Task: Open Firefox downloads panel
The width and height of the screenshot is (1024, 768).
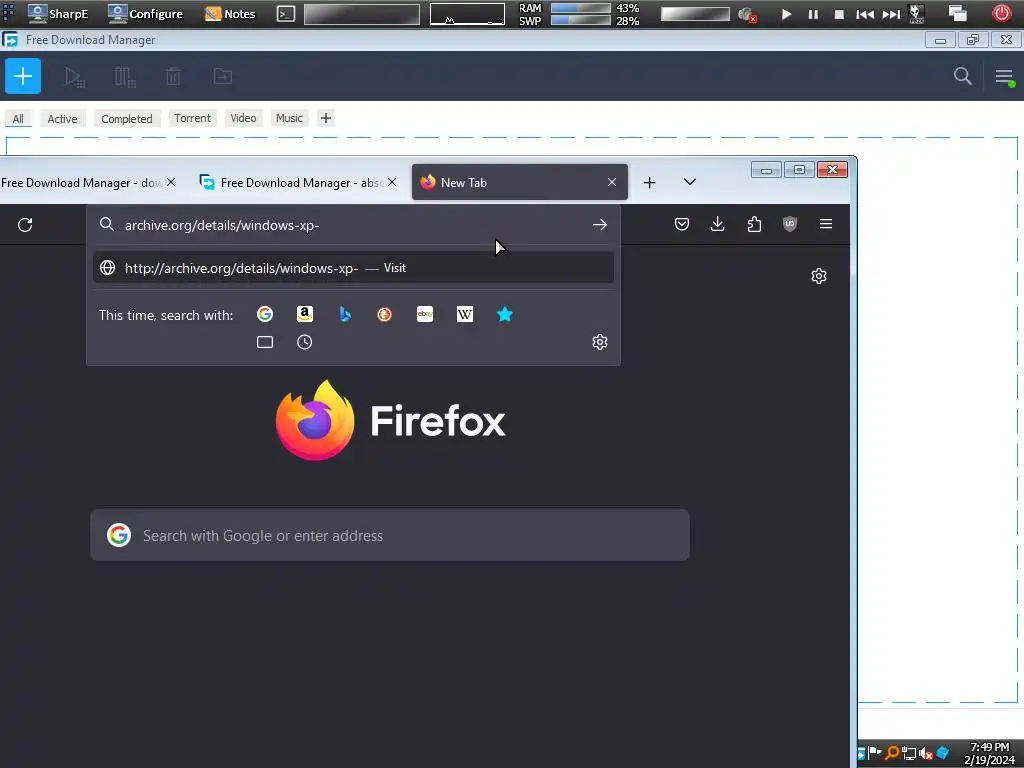Action: click(x=718, y=225)
